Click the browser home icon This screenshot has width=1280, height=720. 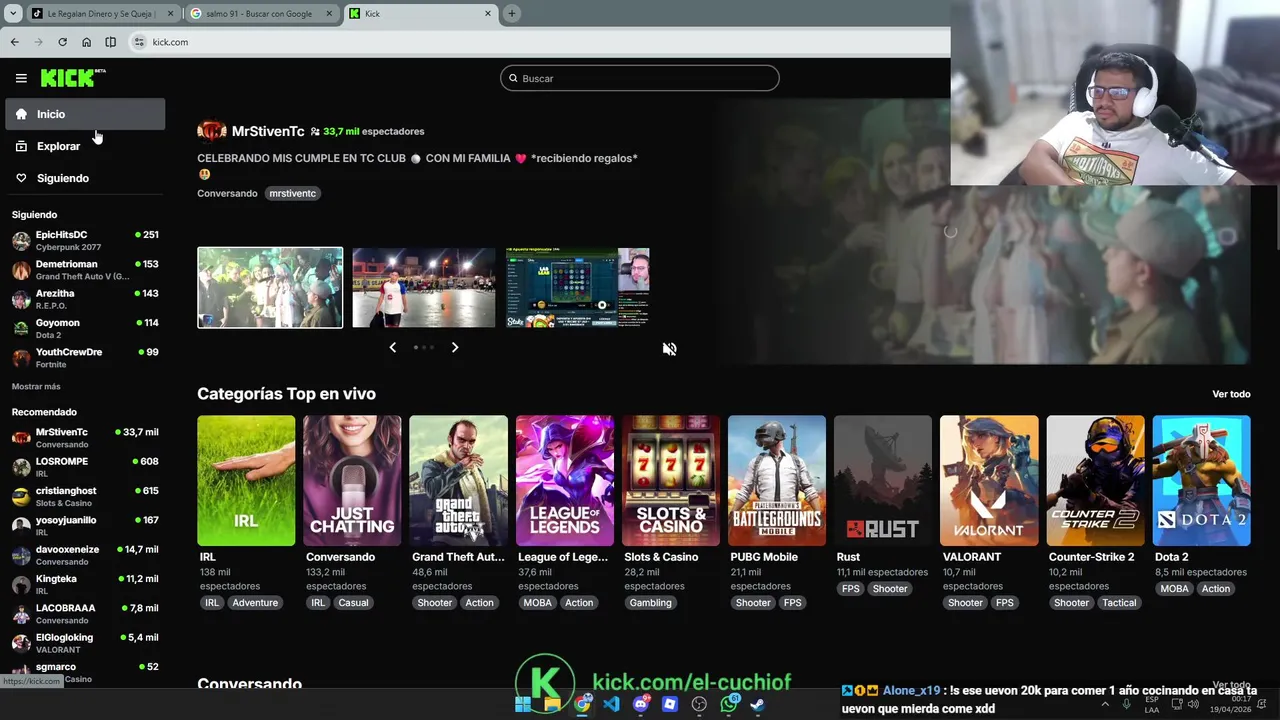(86, 42)
